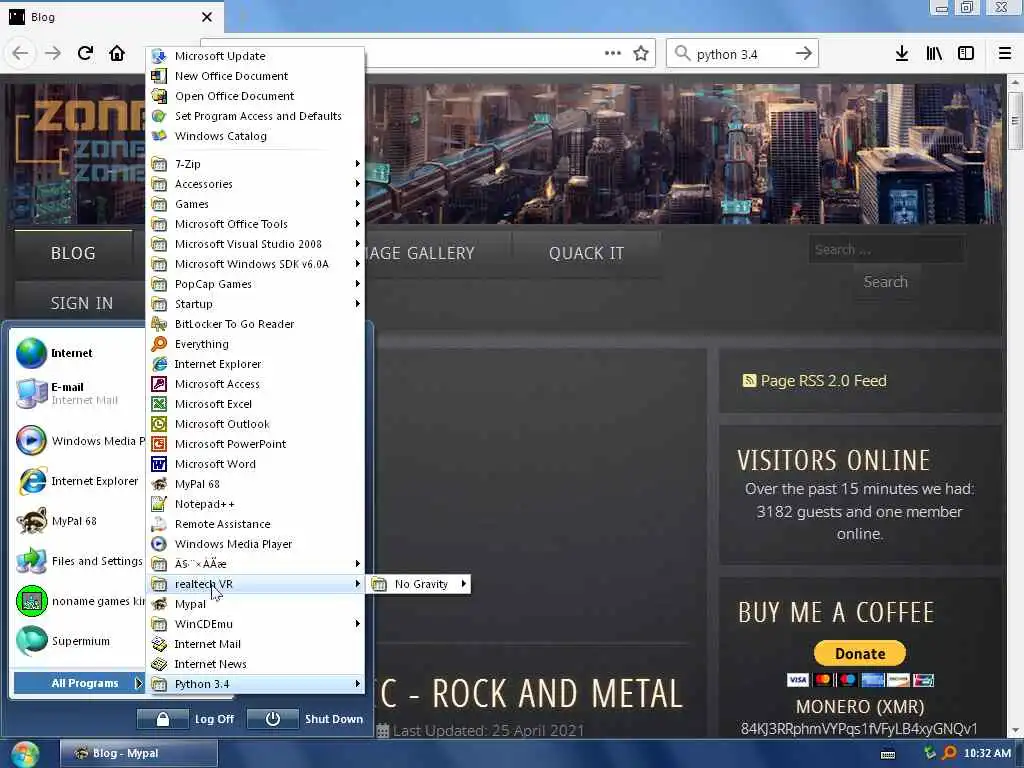Launch BitLocker To Go Reader
This screenshot has height=768, width=1024.
coord(256,324)
